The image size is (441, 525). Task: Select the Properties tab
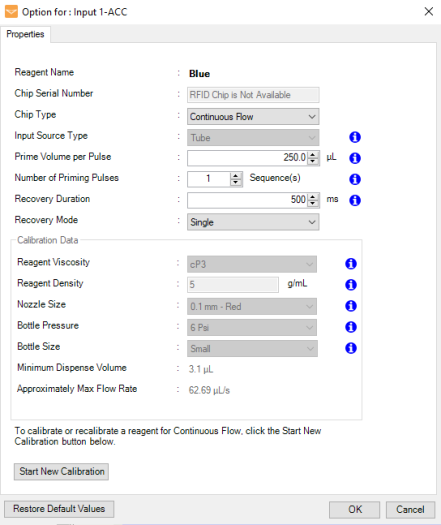point(25,34)
